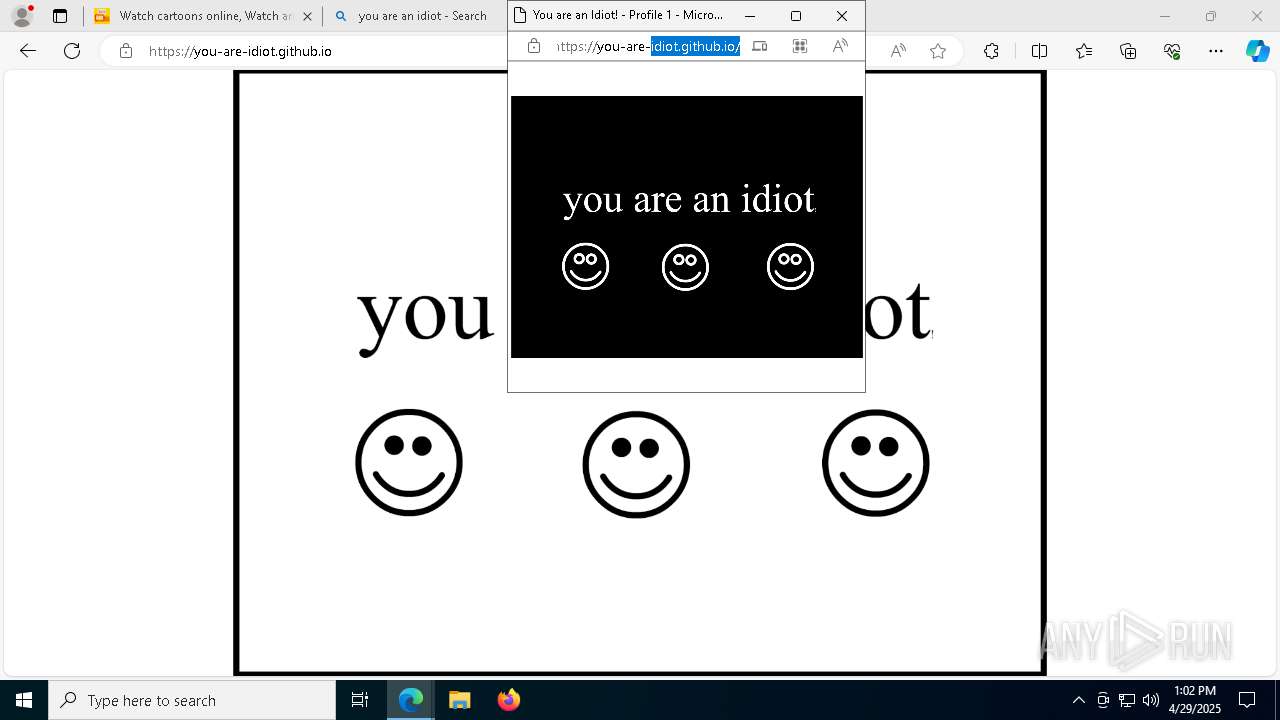Switch to the Watch cartoons online tab

click(x=203, y=16)
